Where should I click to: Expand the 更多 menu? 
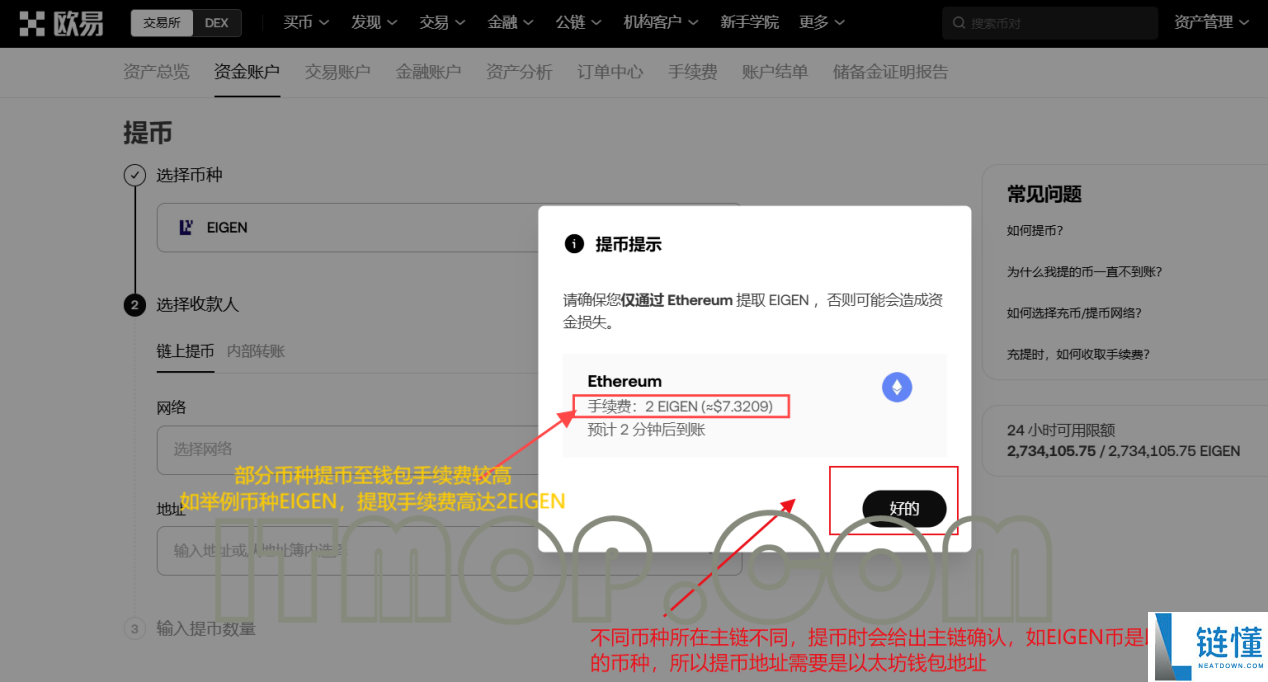click(x=822, y=22)
